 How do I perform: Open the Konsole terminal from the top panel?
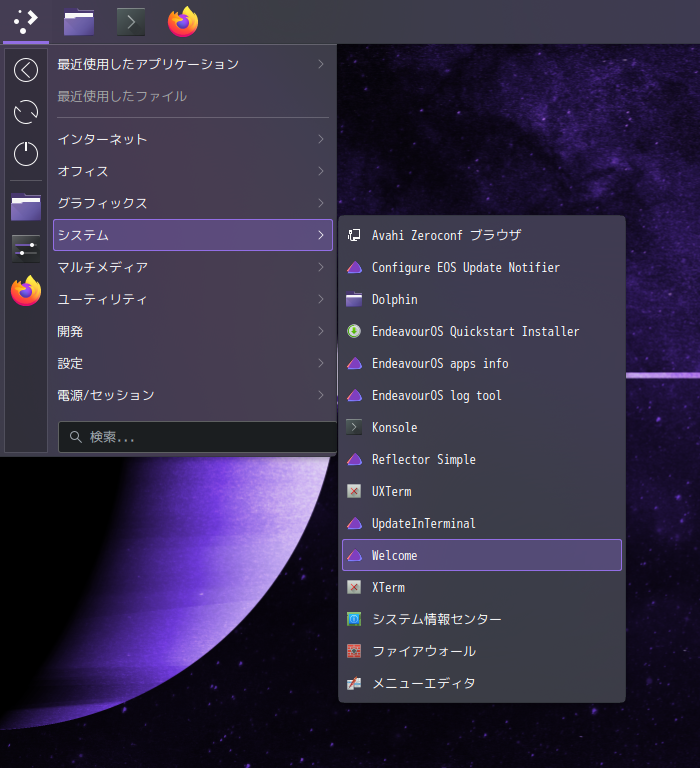click(x=131, y=22)
